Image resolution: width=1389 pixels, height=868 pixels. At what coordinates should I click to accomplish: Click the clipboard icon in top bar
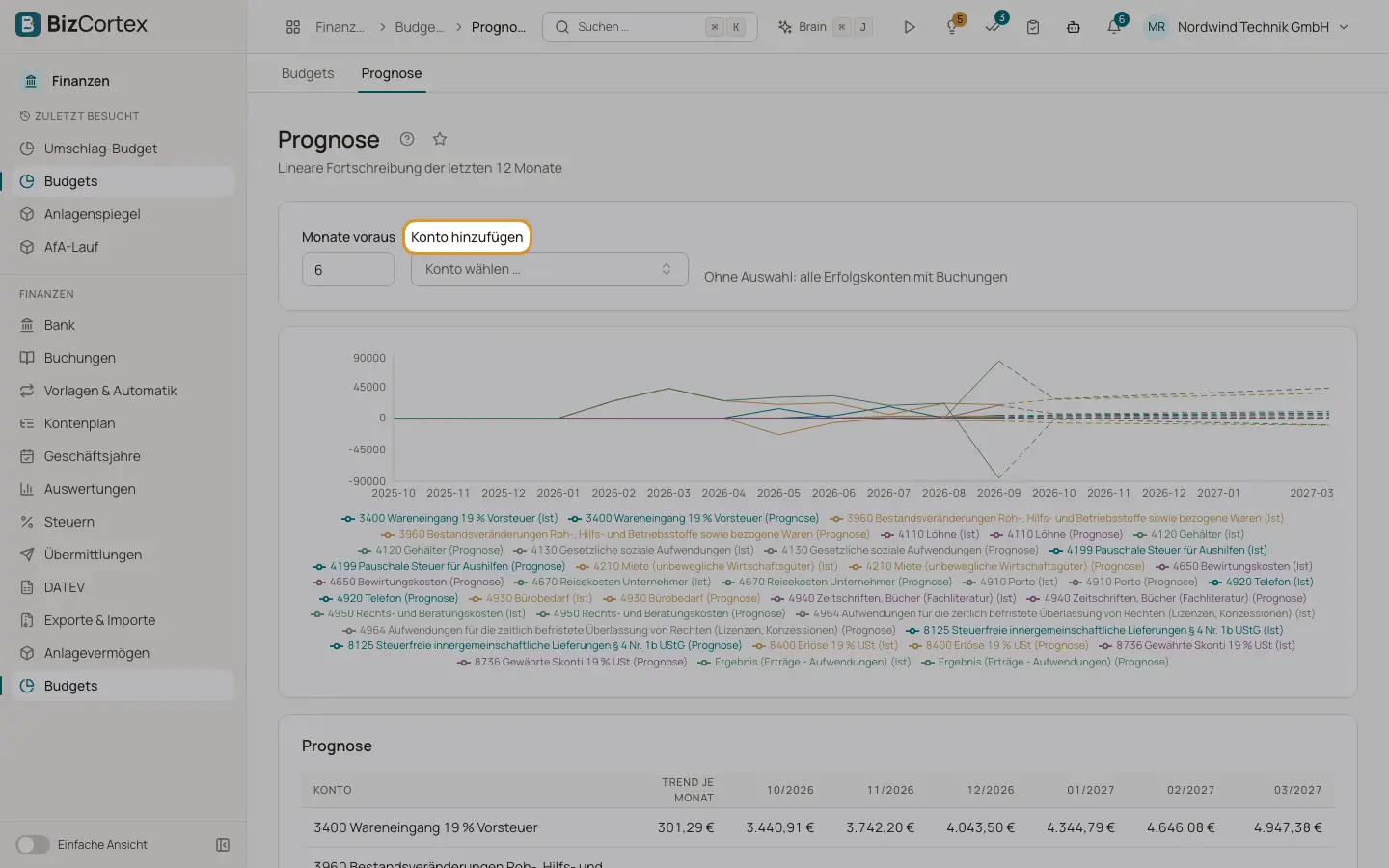coord(1033,27)
